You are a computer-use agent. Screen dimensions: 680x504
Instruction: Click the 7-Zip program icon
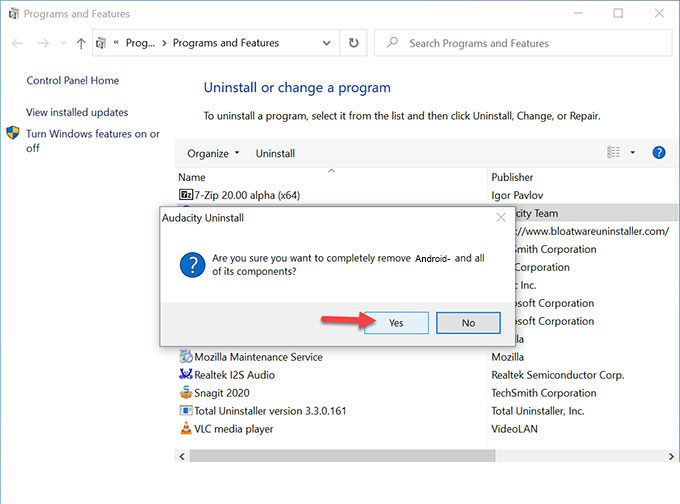tap(186, 194)
